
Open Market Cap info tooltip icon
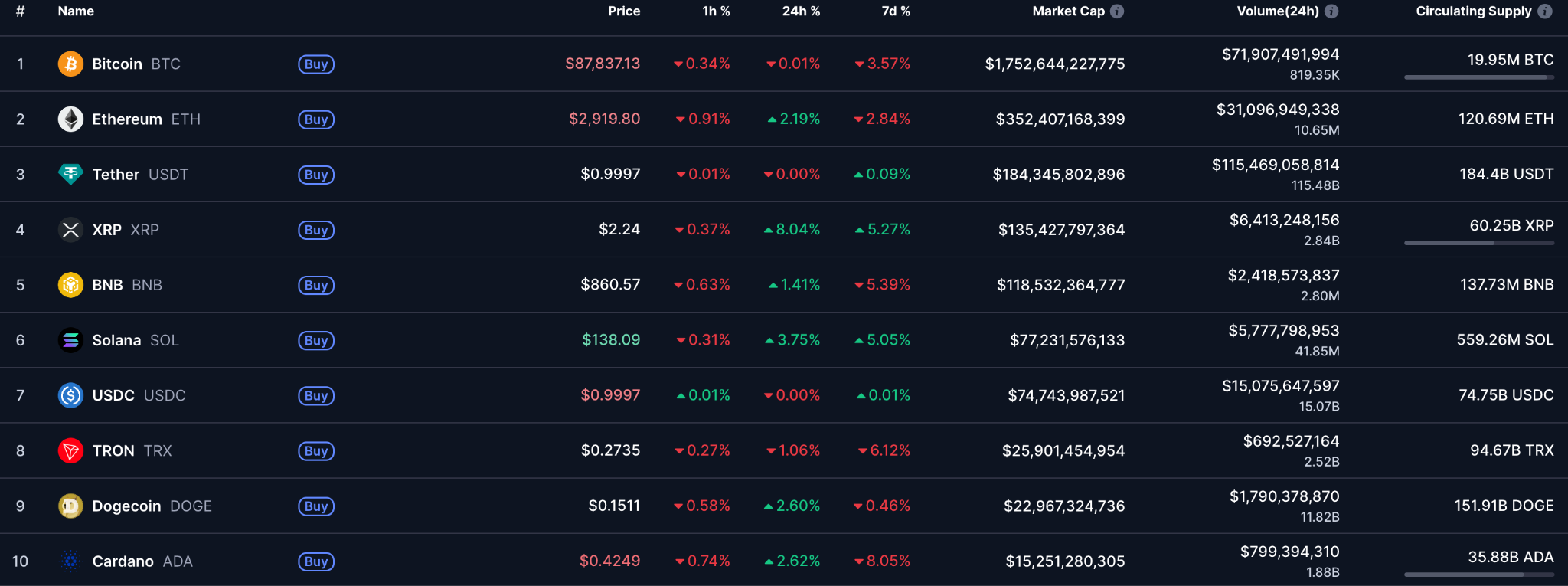coord(1117,11)
